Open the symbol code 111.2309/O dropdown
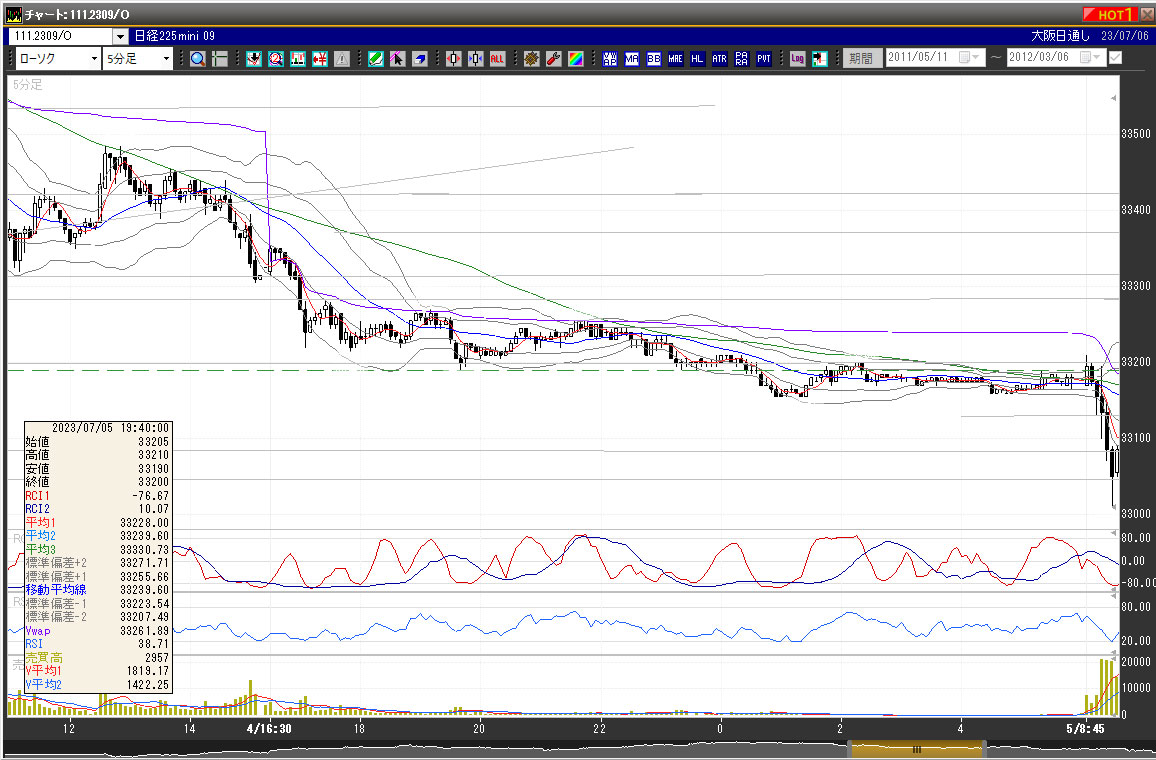Viewport: 1156px width, 760px height. coord(121,36)
